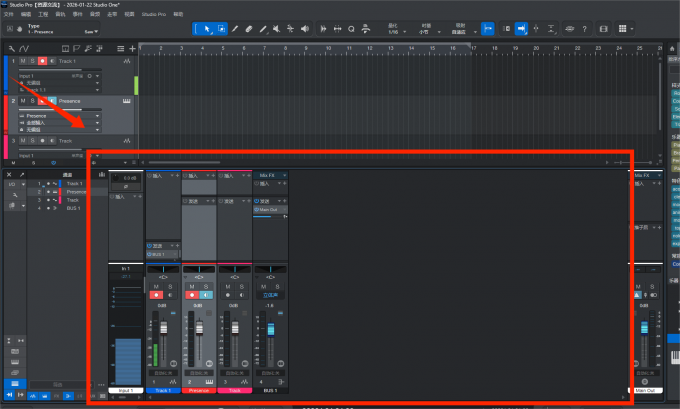Viewport: 680px width, 409px height.
Task: Click Main Out send on BUS 1 channel
Action: tap(270, 209)
